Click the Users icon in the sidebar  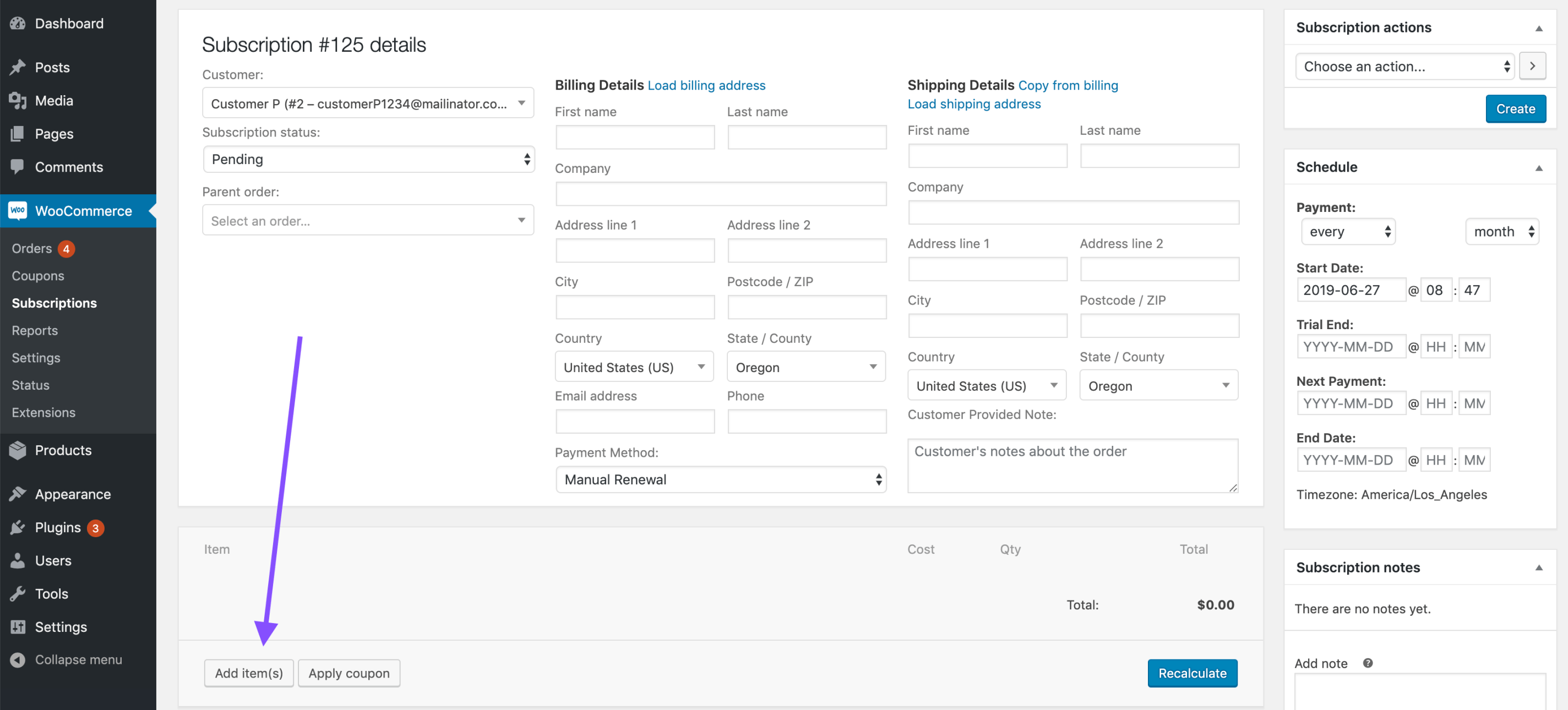point(17,560)
